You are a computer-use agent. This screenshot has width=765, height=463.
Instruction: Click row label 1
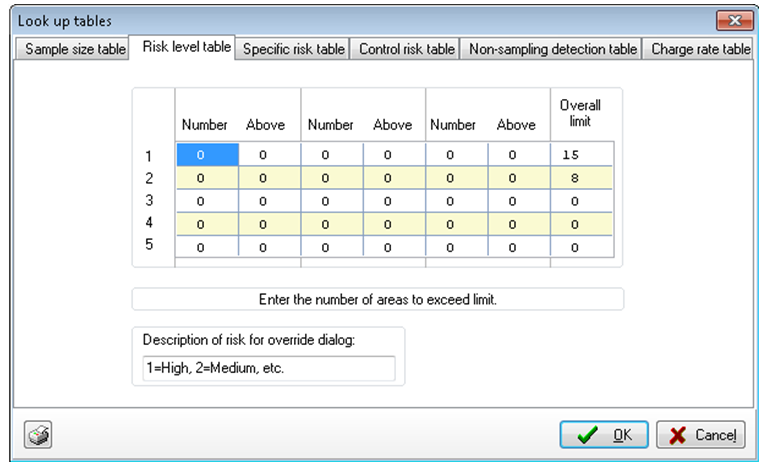tap(148, 156)
